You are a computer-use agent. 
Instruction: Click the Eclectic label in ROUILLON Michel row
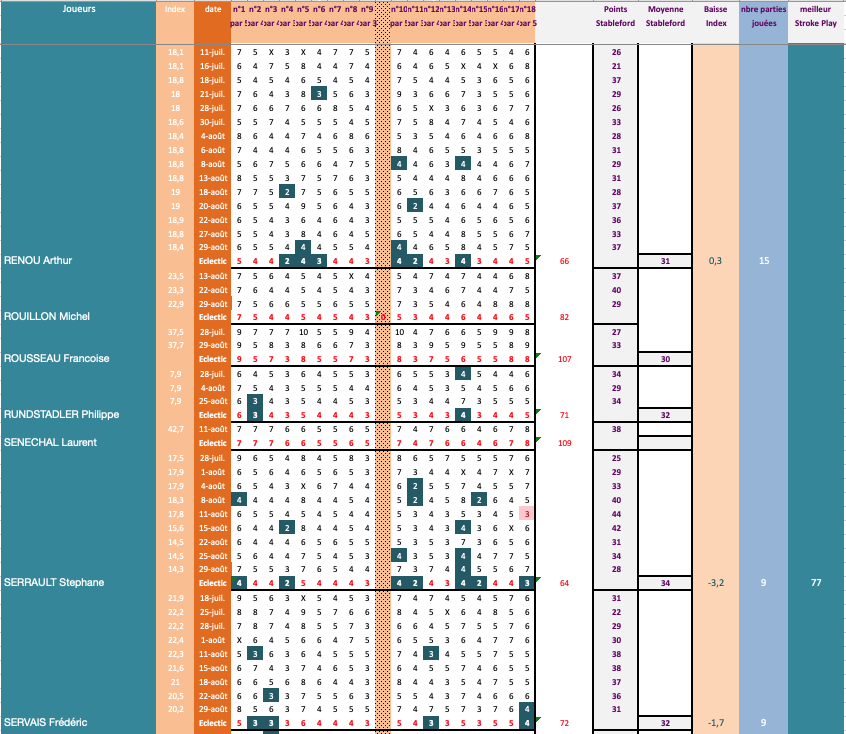[x=213, y=317]
